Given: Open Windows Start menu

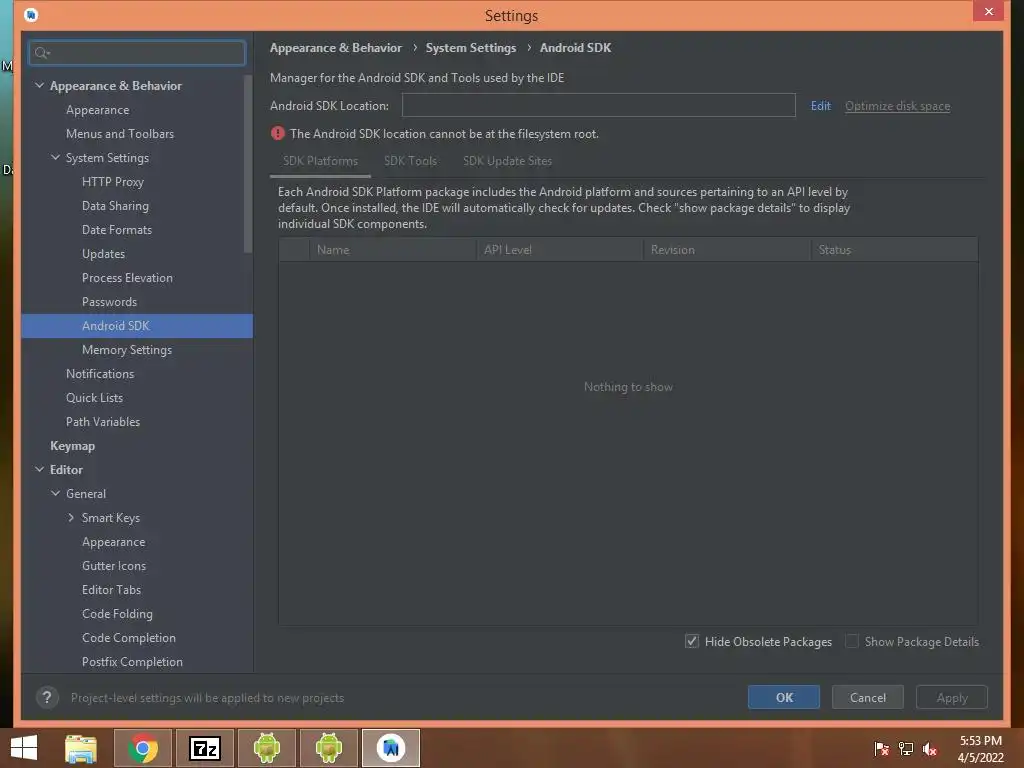Looking at the screenshot, I should click(24, 748).
